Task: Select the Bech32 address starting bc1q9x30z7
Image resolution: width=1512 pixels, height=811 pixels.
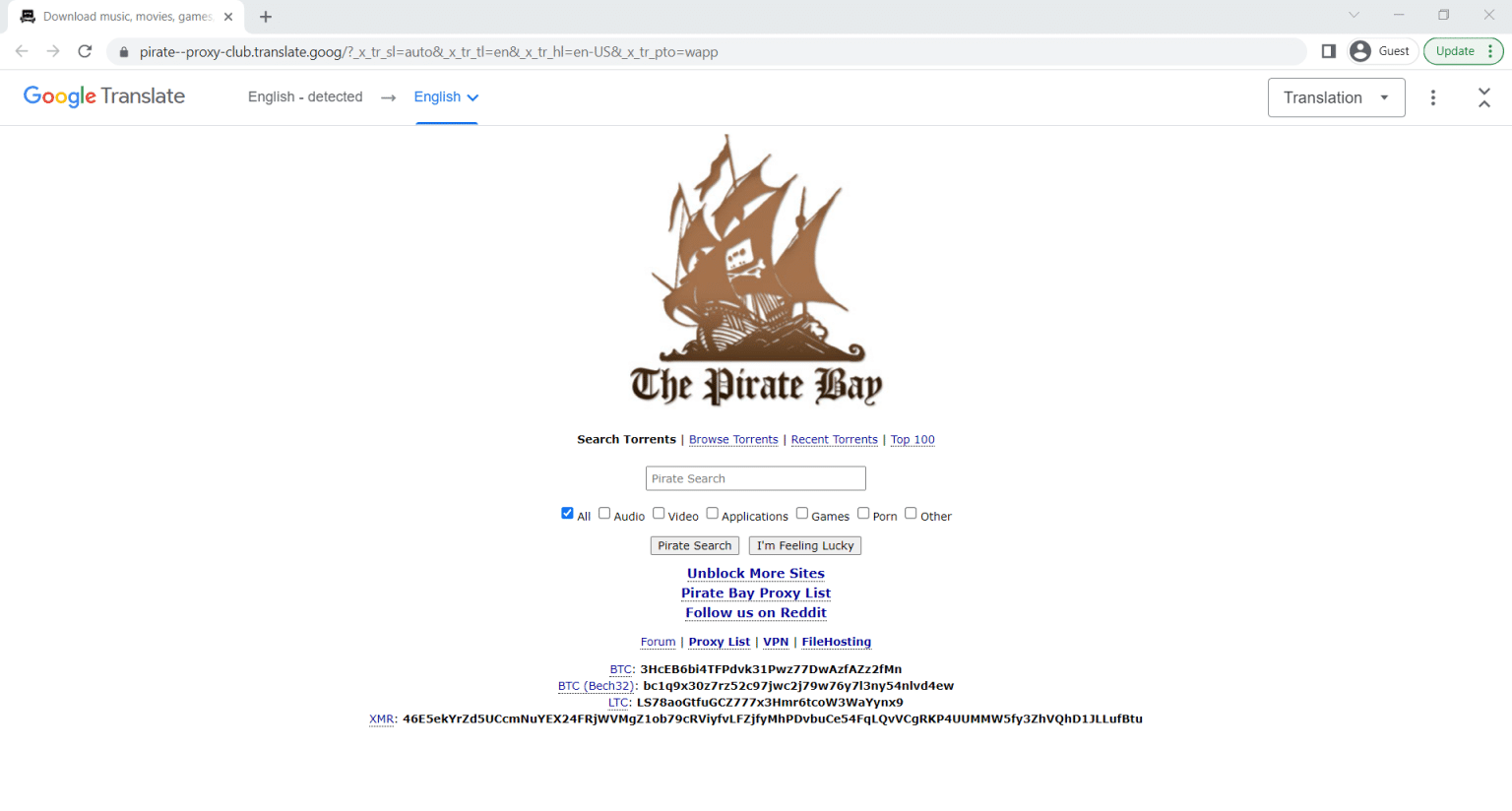Action: click(x=798, y=686)
